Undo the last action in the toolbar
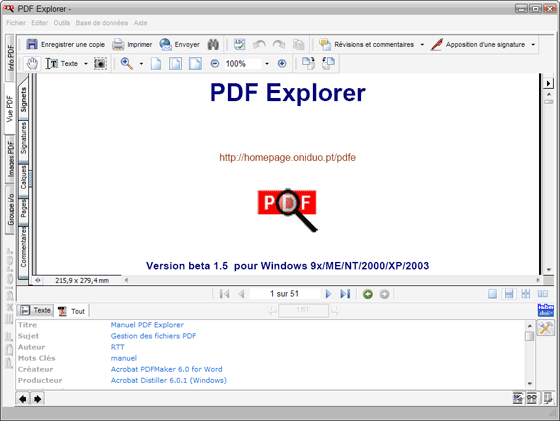 [x=259, y=44]
